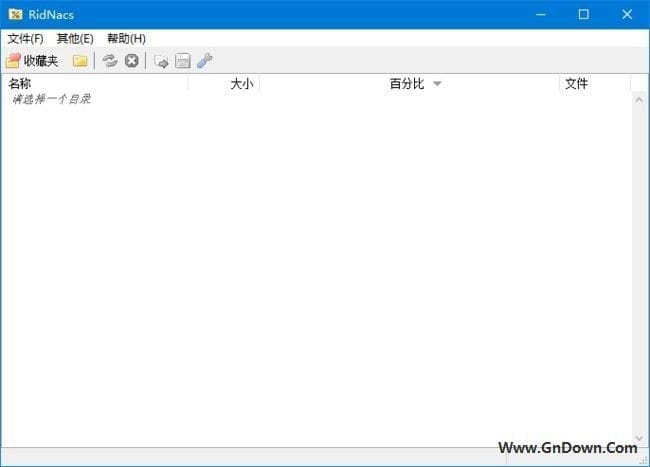Click the open folder icon in toolbar
Image resolution: width=650 pixels, height=467 pixels.
(x=80, y=61)
